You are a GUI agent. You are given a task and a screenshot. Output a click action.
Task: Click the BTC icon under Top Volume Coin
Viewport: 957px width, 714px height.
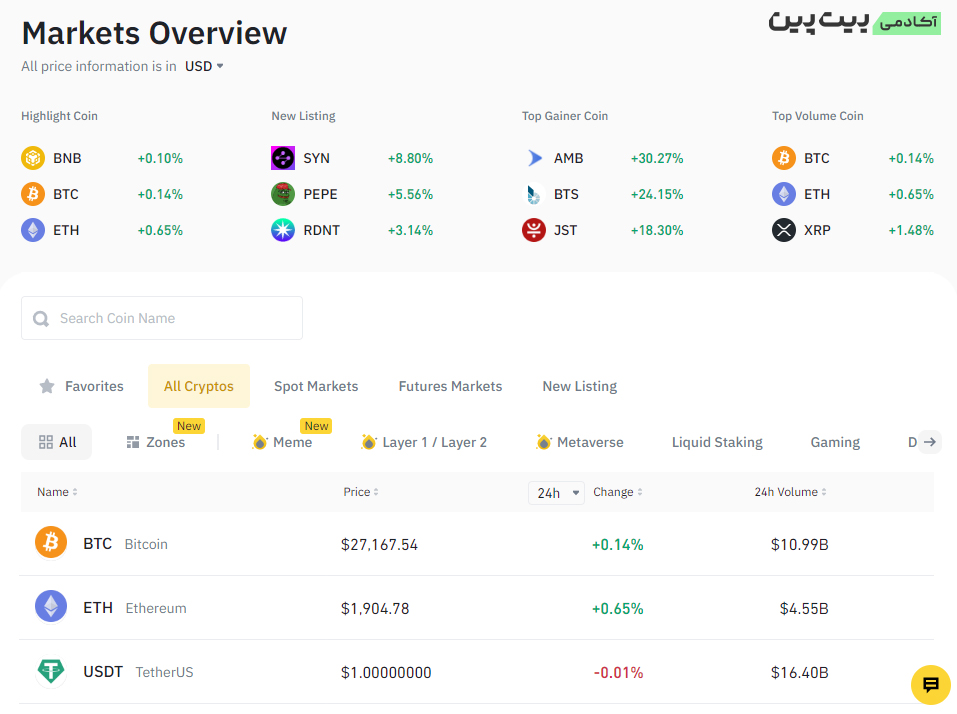[x=784, y=158]
